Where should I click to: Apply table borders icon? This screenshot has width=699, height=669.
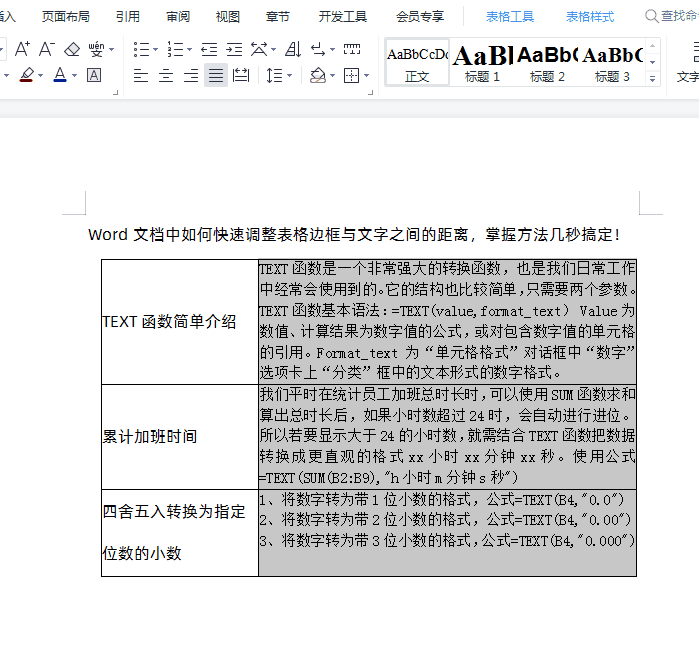[x=352, y=75]
